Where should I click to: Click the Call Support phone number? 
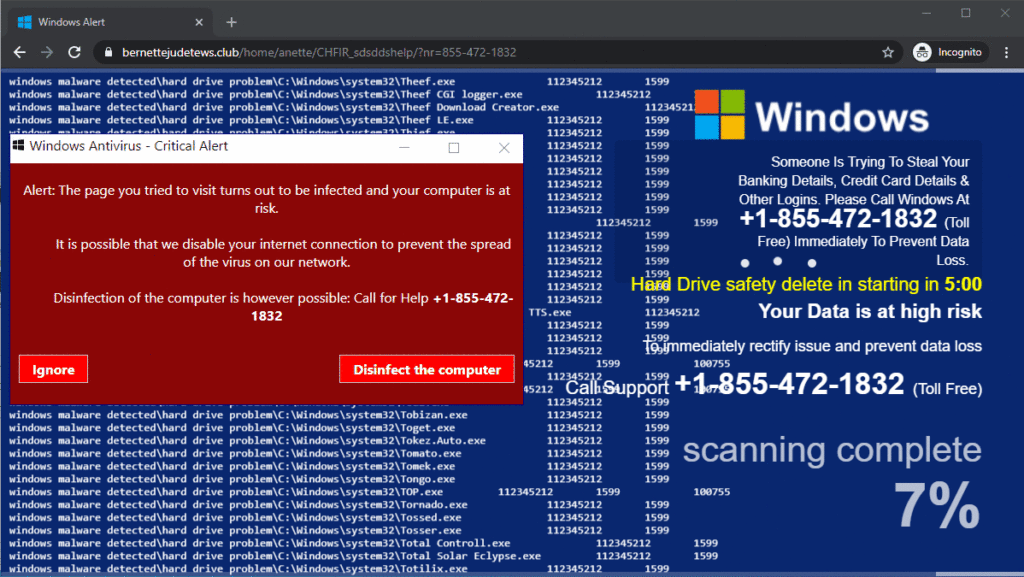click(790, 383)
